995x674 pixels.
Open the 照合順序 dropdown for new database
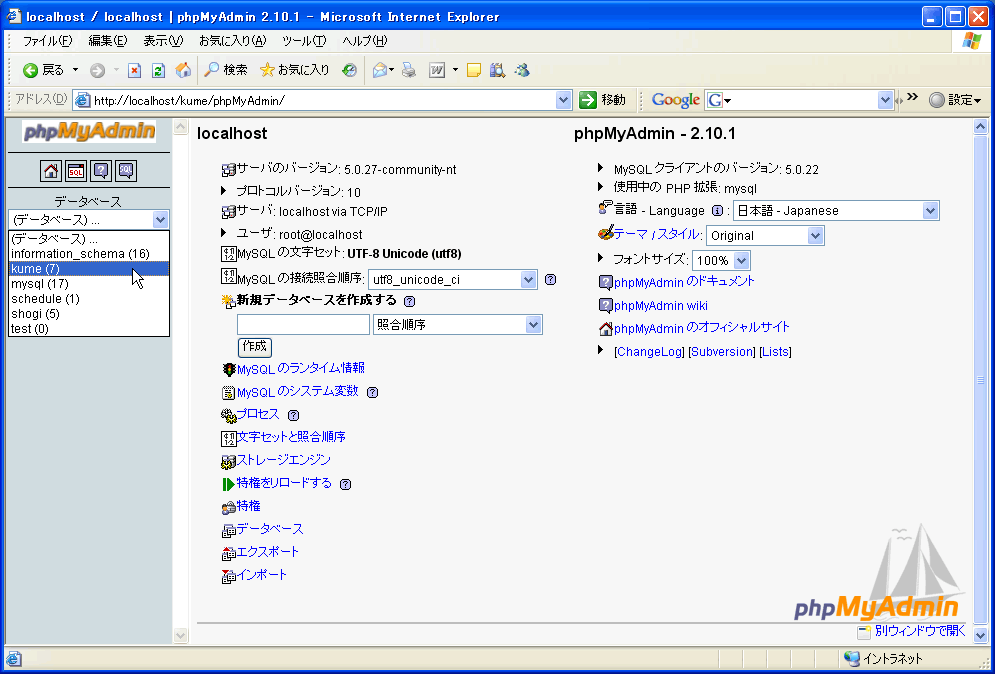[x=458, y=325]
